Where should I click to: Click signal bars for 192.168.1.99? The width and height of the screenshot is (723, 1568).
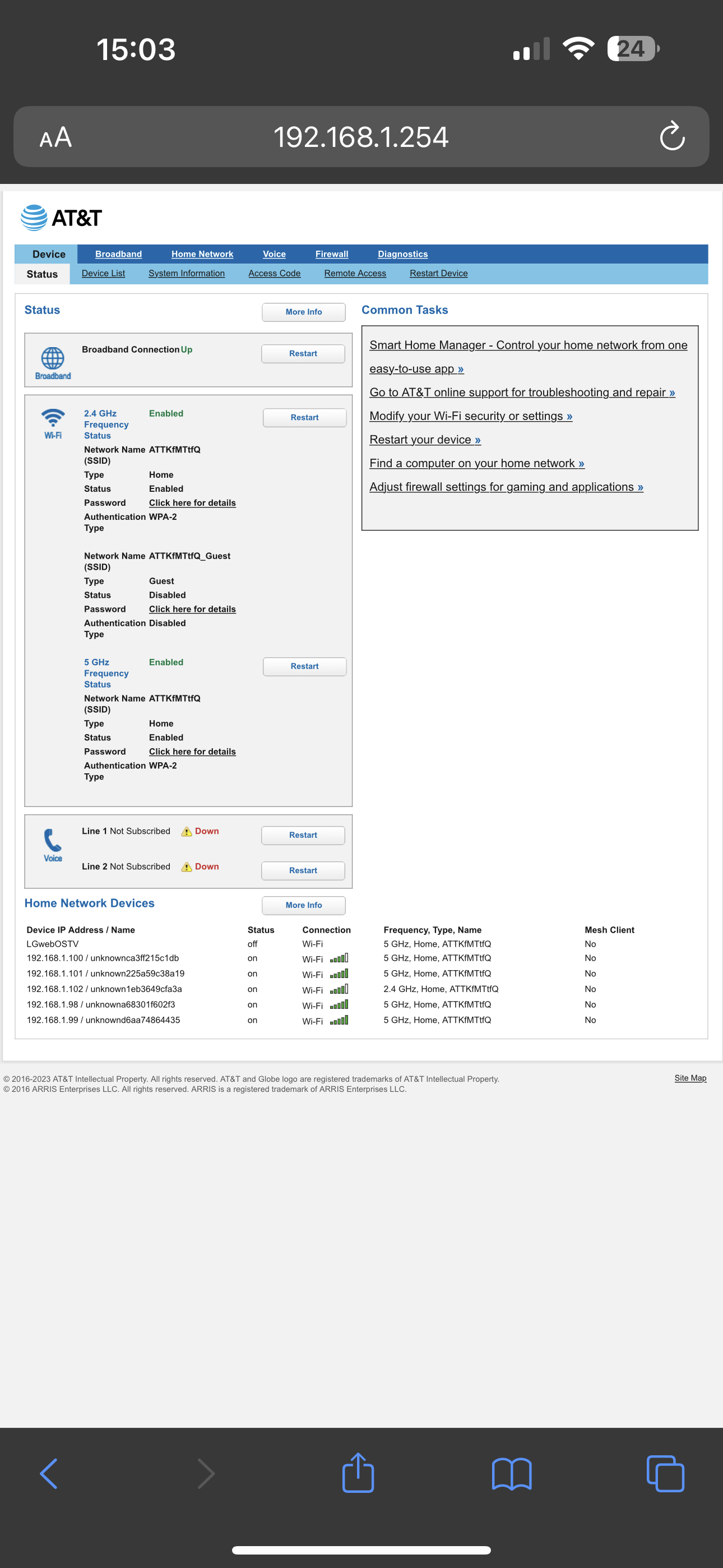point(339,1020)
